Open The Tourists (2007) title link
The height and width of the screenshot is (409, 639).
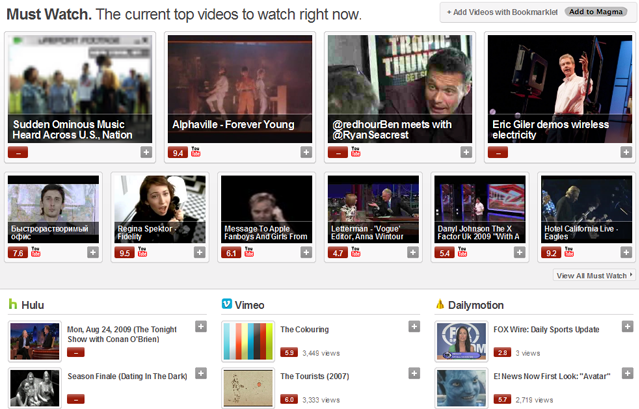[x=315, y=376]
